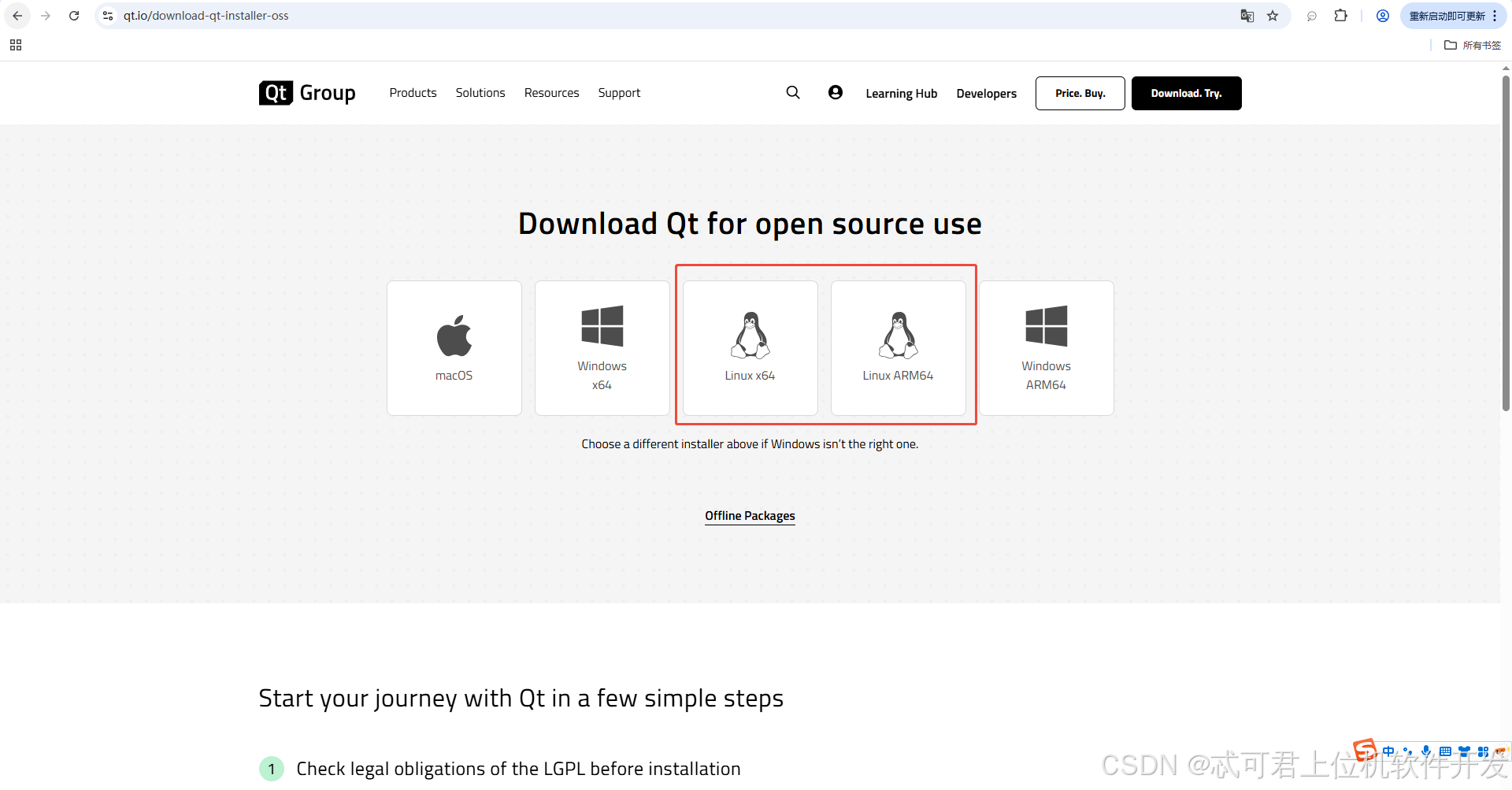Image resolution: width=1512 pixels, height=790 pixels.
Task: Select the Windows x64 installer card
Action: pyautogui.click(x=602, y=348)
